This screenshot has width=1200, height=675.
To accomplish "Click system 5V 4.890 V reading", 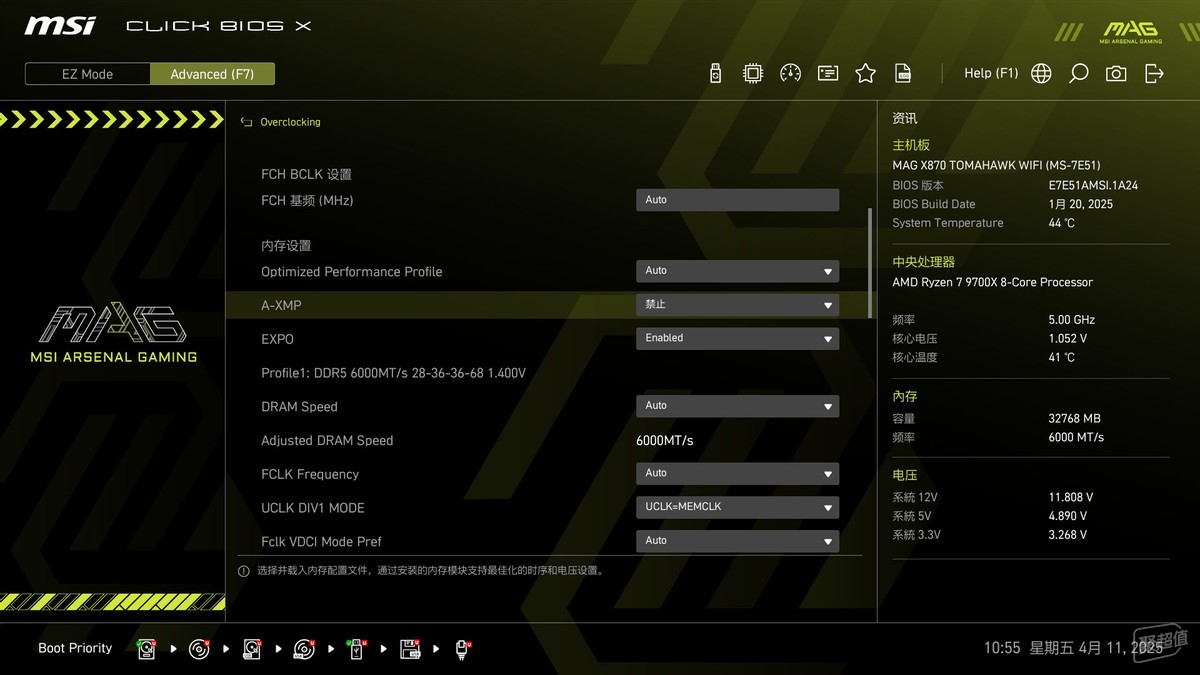I will pos(1067,516).
